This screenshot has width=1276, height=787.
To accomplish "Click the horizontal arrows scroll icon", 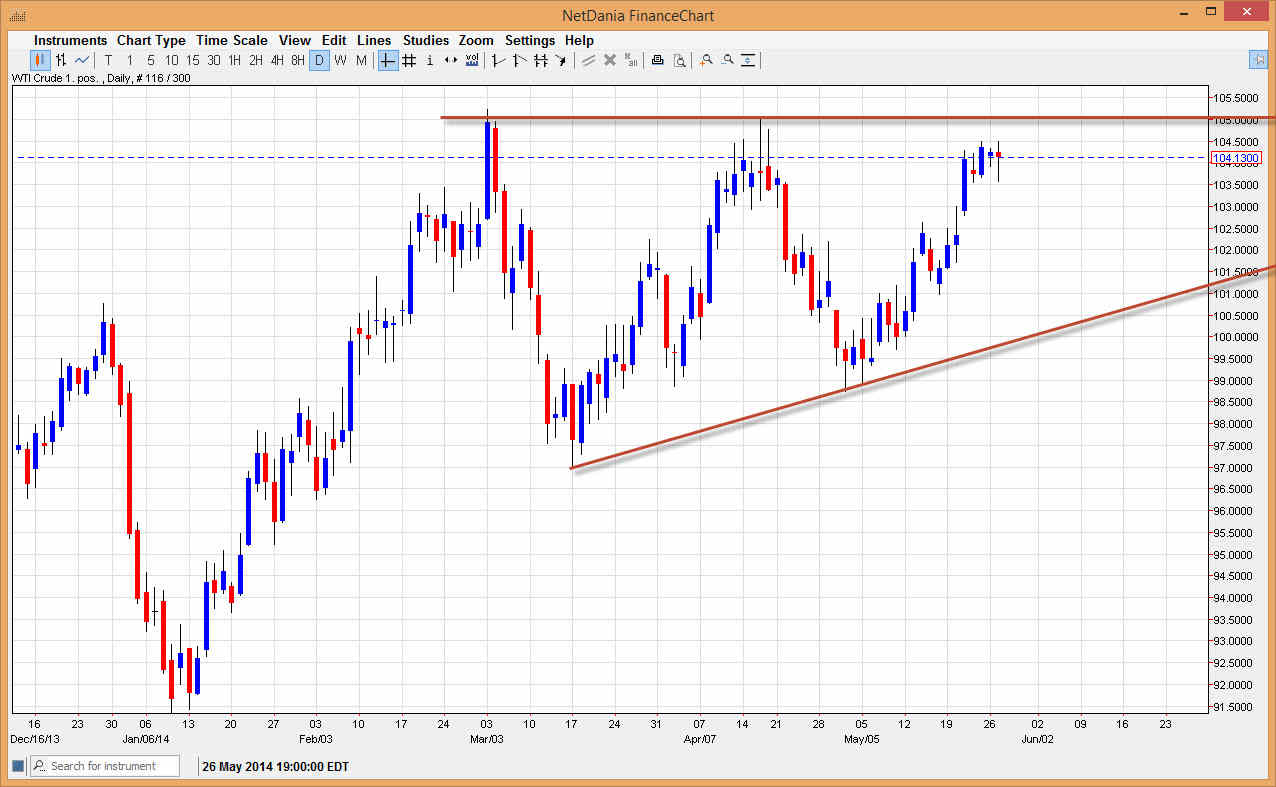I will pos(451,60).
